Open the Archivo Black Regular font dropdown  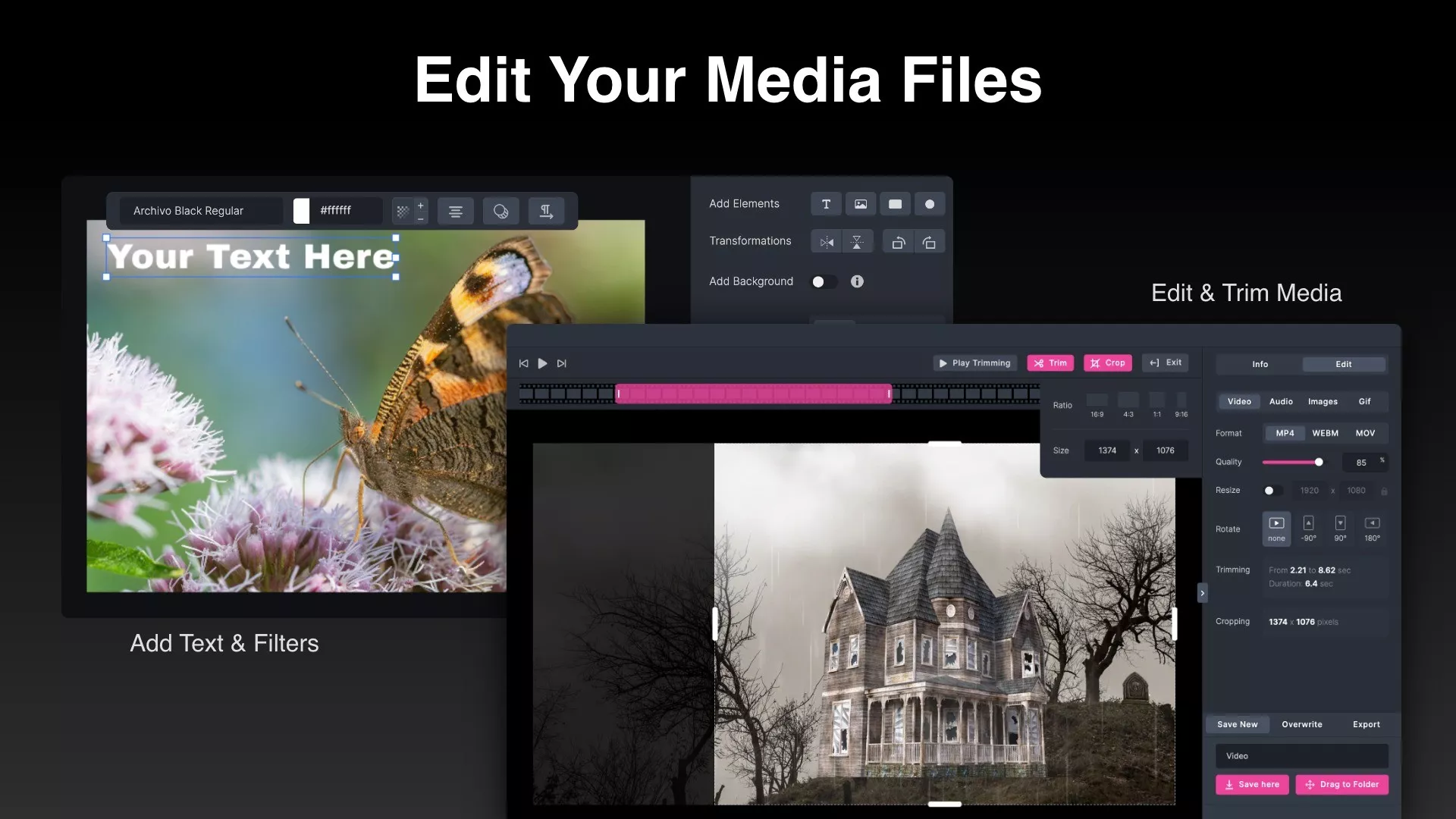(x=201, y=211)
